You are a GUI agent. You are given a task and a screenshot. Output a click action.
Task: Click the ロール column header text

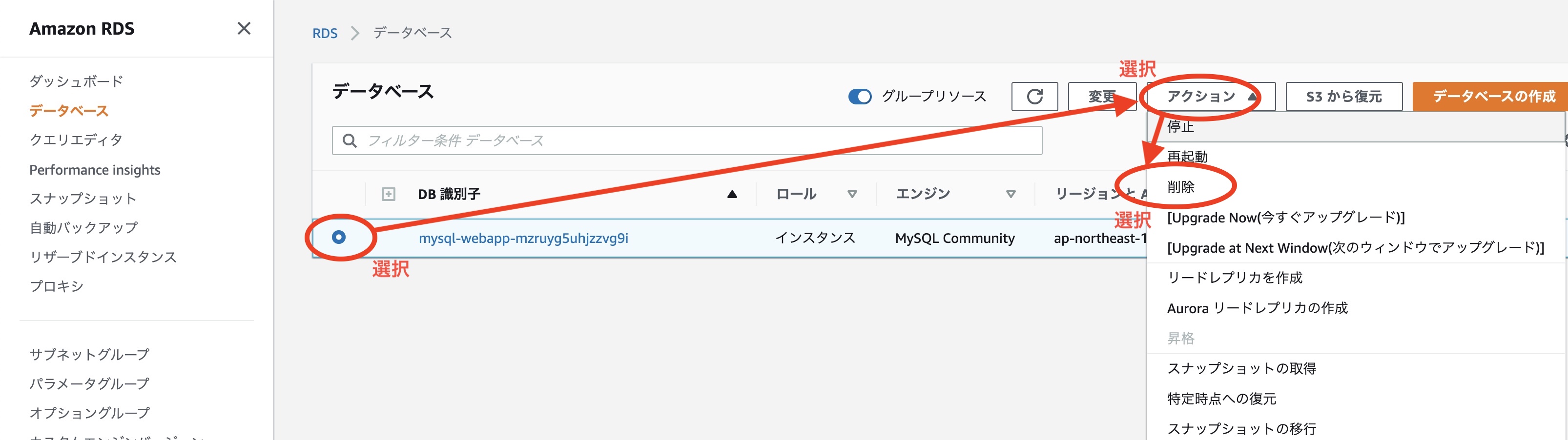[x=796, y=194]
